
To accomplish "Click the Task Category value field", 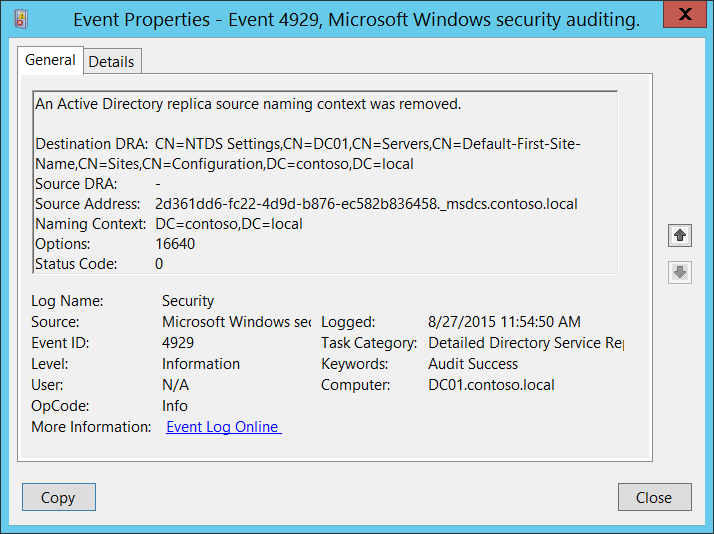I will point(524,343).
